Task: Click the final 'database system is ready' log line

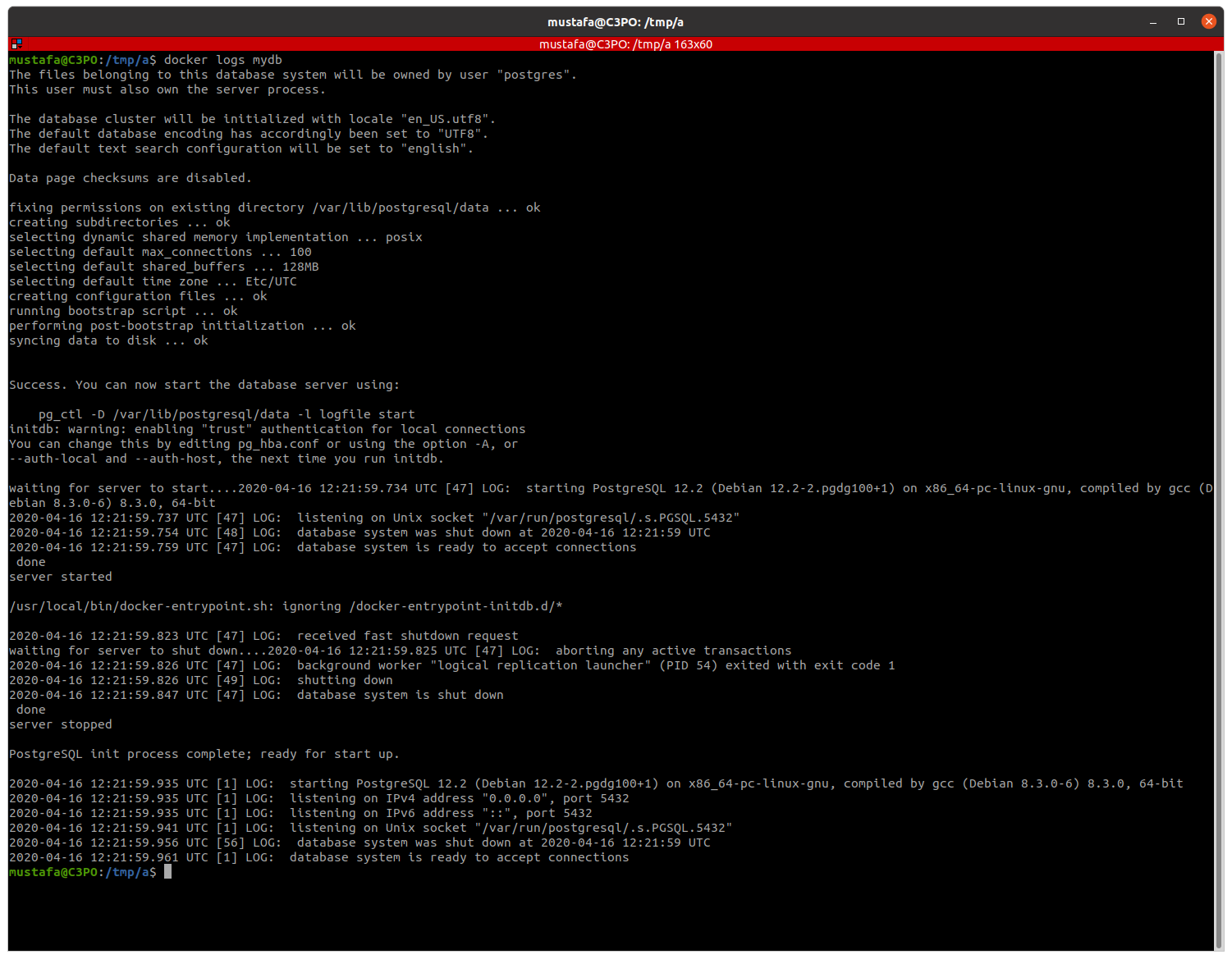Action: (319, 857)
